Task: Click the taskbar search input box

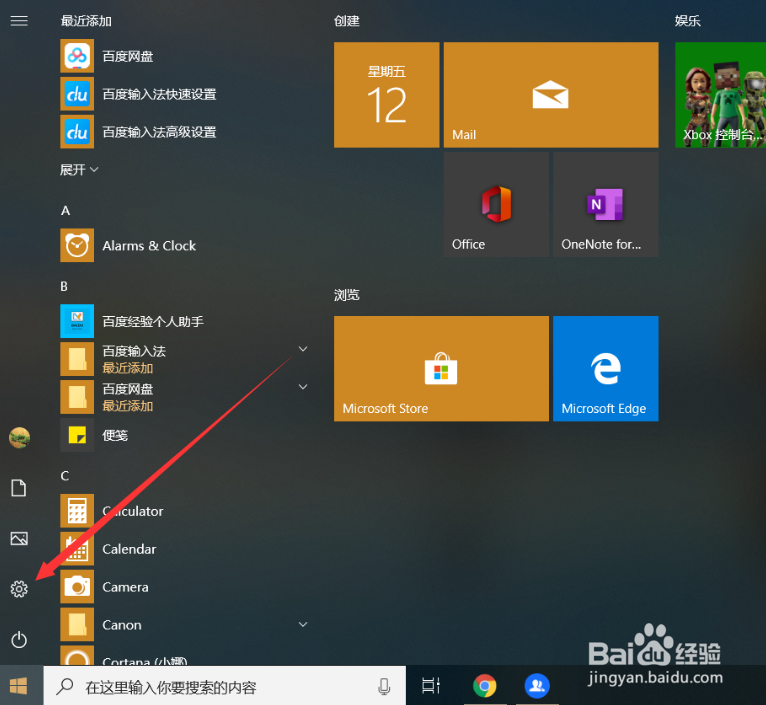Action: 225,686
